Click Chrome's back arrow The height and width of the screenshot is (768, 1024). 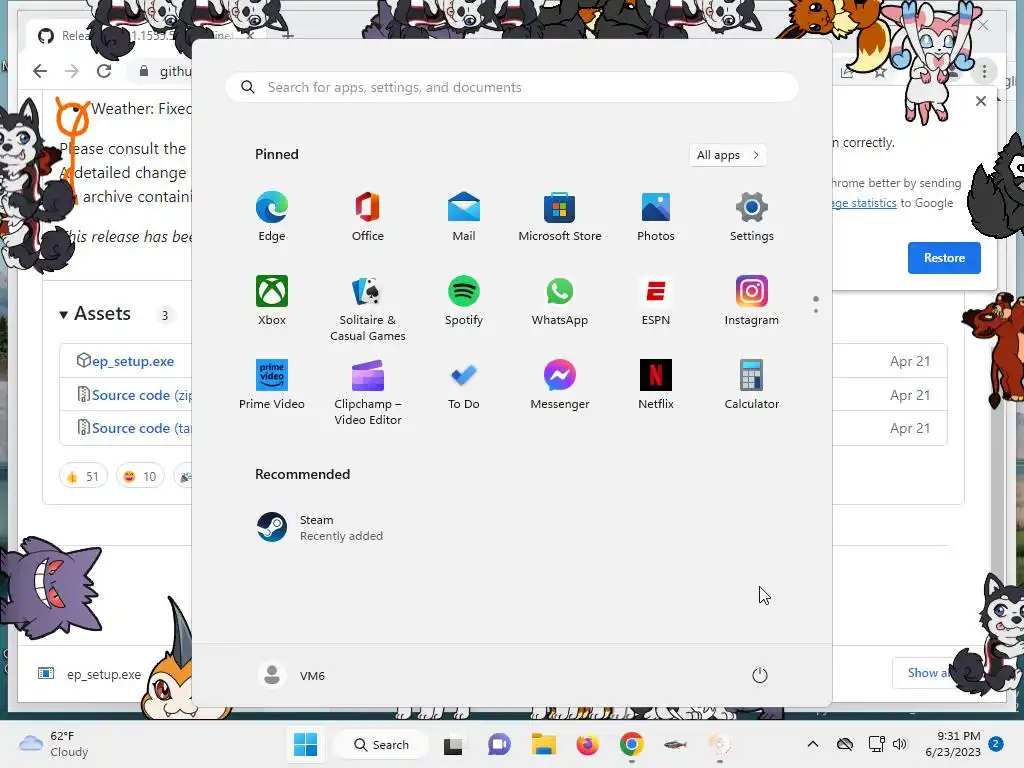(x=40, y=71)
